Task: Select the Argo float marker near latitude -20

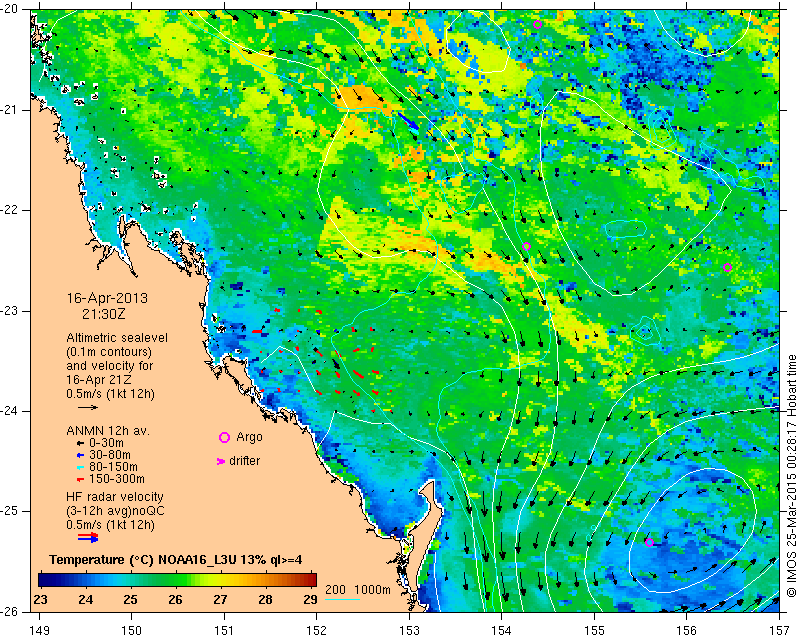Action: (x=537, y=24)
